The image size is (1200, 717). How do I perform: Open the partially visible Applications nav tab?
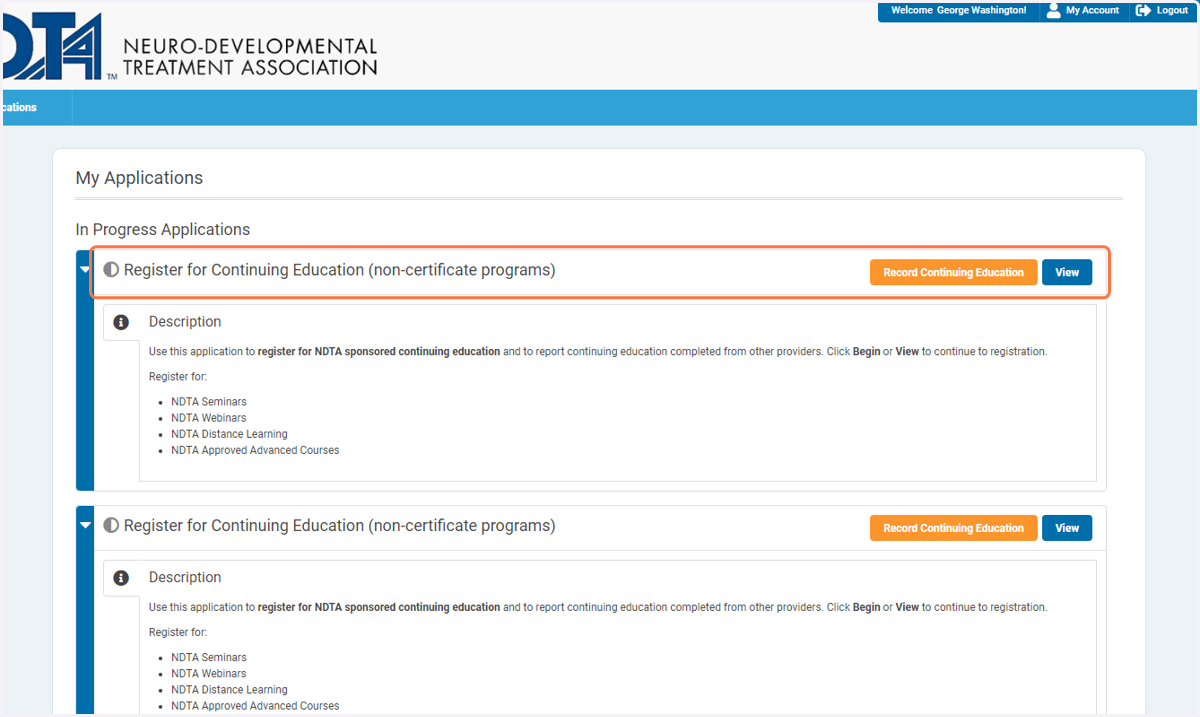pos(36,108)
